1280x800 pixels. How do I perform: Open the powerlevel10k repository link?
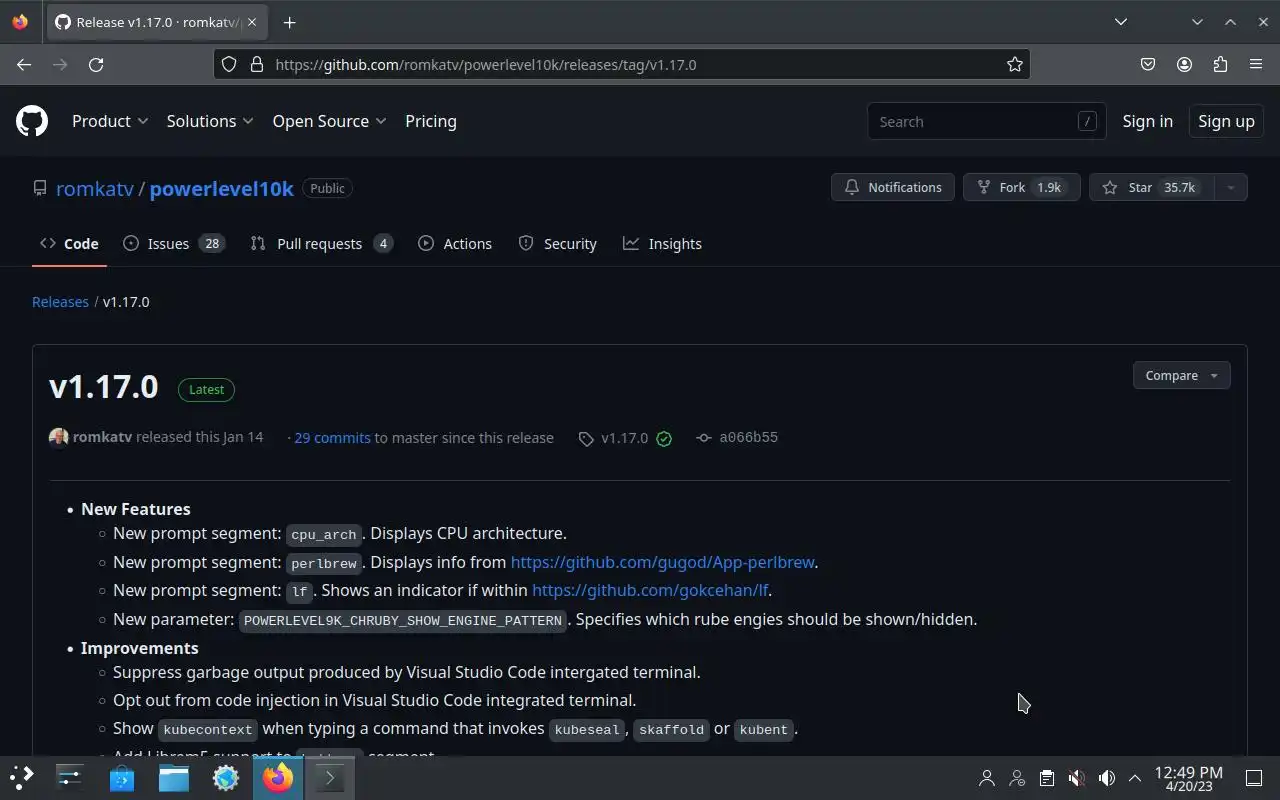(x=221, y=188)
